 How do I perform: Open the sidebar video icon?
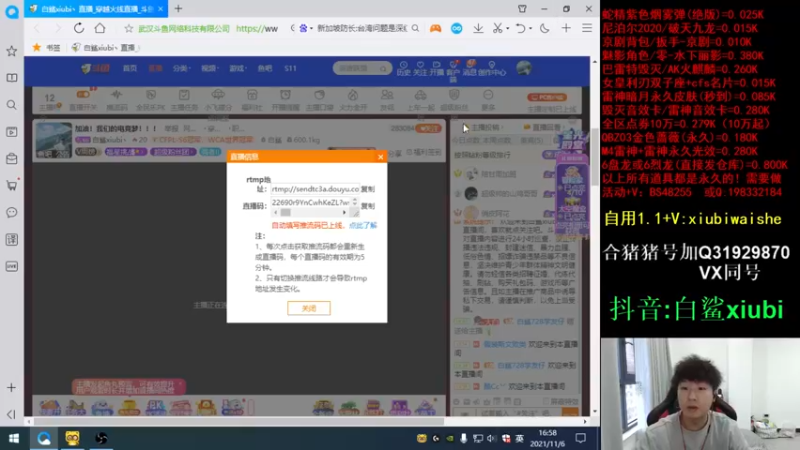tap(12, 132)
